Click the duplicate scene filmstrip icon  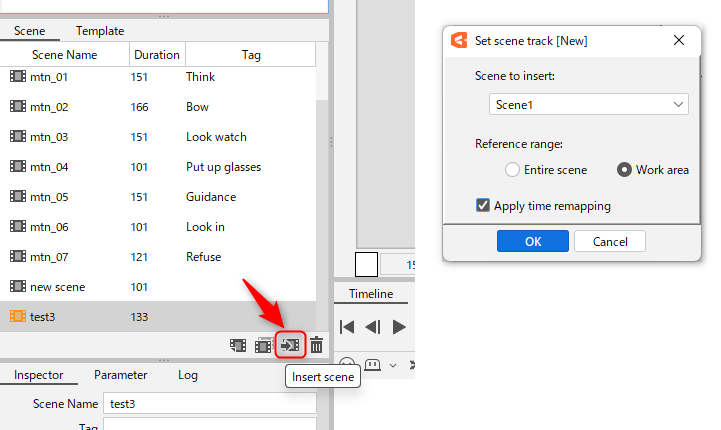[263, 345]
